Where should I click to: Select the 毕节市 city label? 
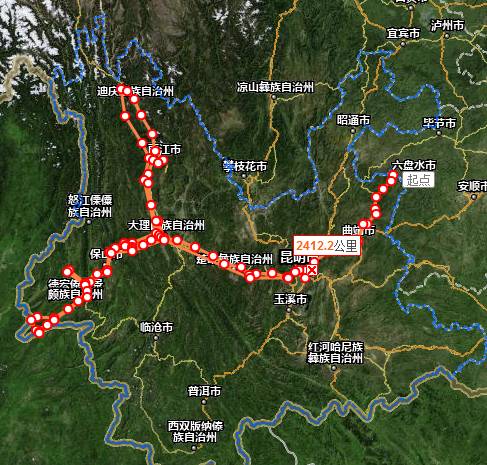pyautogui.click(x=439, y=123)
